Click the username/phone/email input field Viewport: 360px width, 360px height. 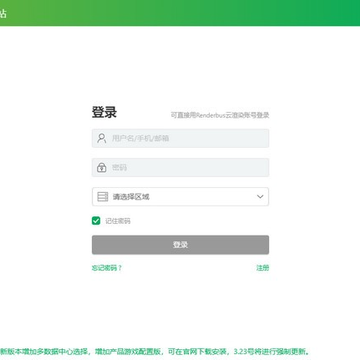[180, 138]
